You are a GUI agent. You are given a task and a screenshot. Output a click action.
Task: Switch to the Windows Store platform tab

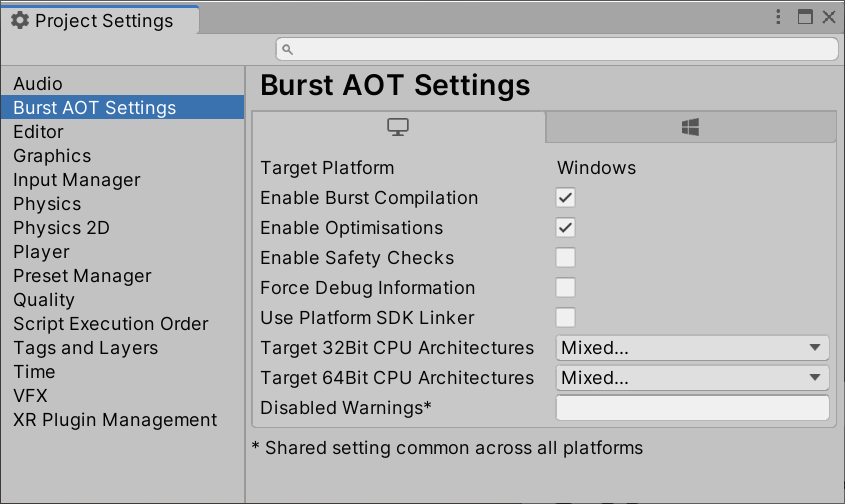pos(690,127)
